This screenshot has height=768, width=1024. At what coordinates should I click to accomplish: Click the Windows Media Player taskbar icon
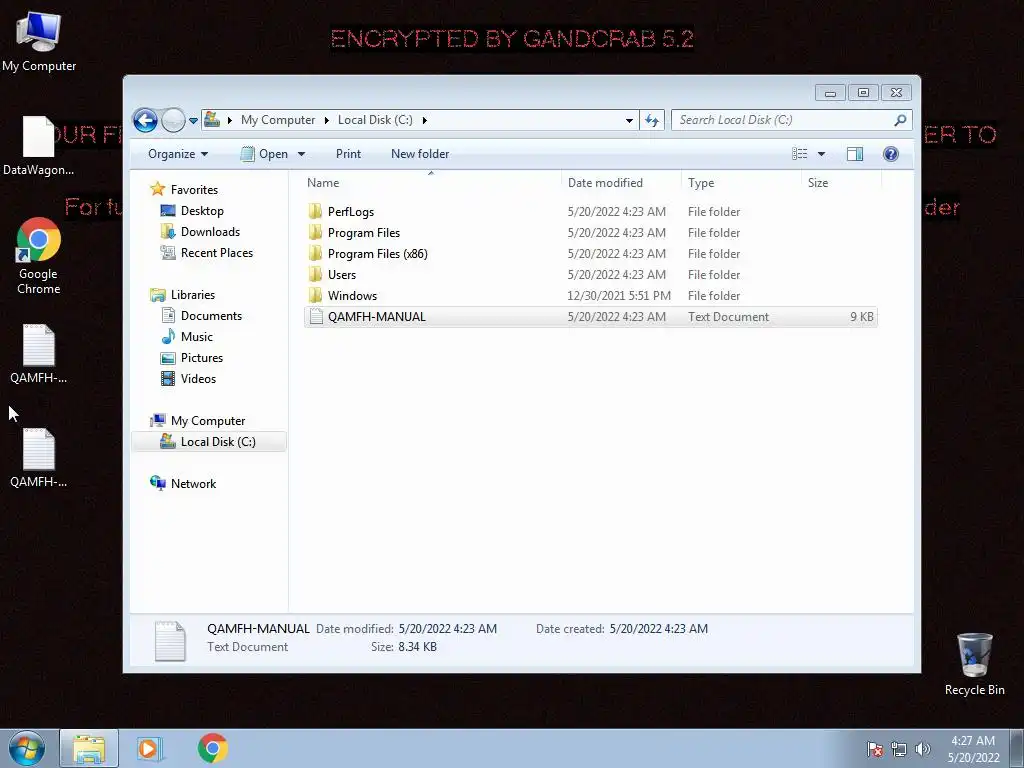149,748
